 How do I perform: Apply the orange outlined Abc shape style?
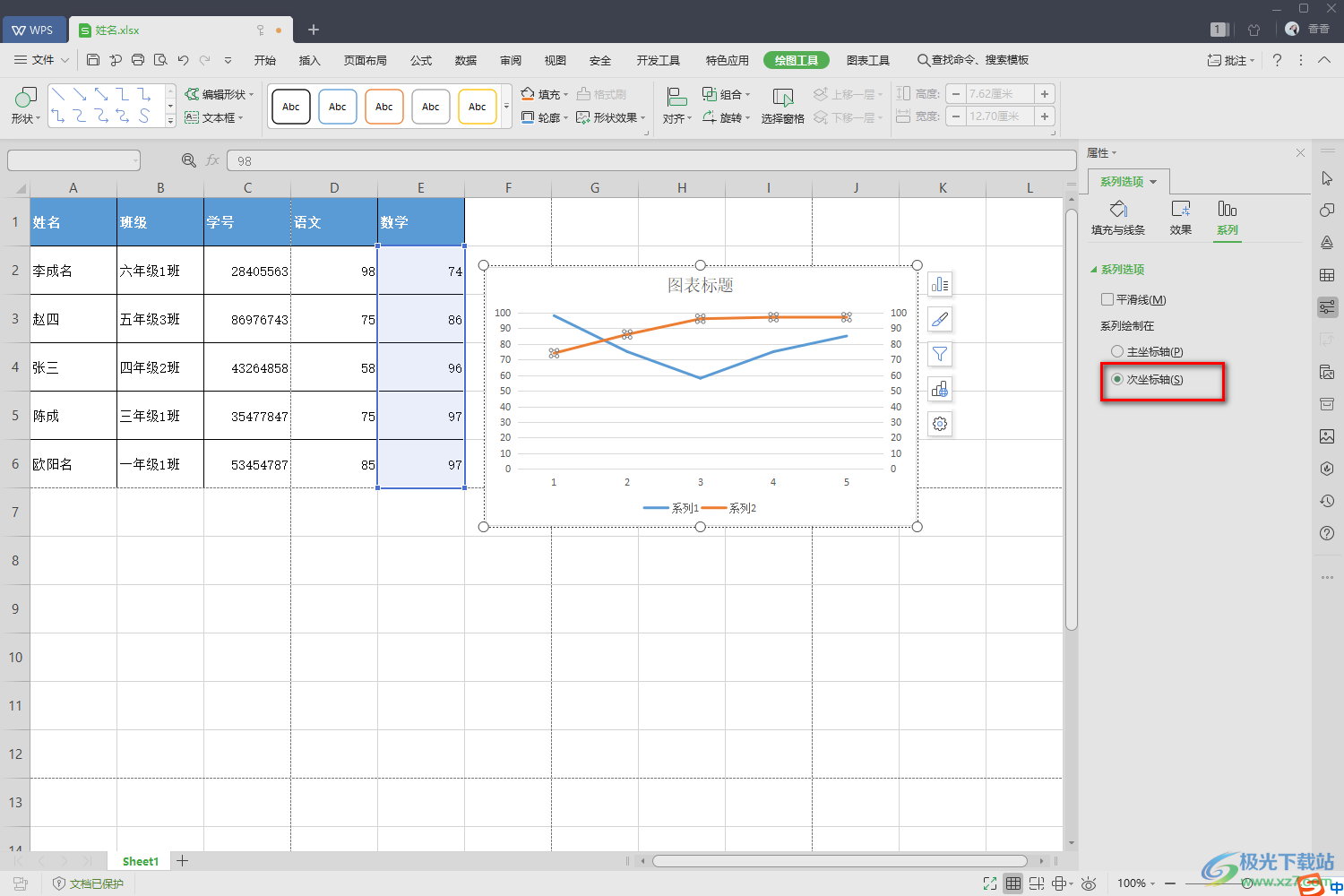tap(384, 107)
